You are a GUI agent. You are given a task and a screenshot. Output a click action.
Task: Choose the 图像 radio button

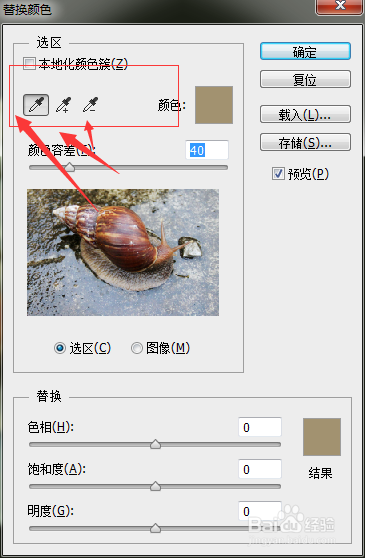click(x=137, y=348)
